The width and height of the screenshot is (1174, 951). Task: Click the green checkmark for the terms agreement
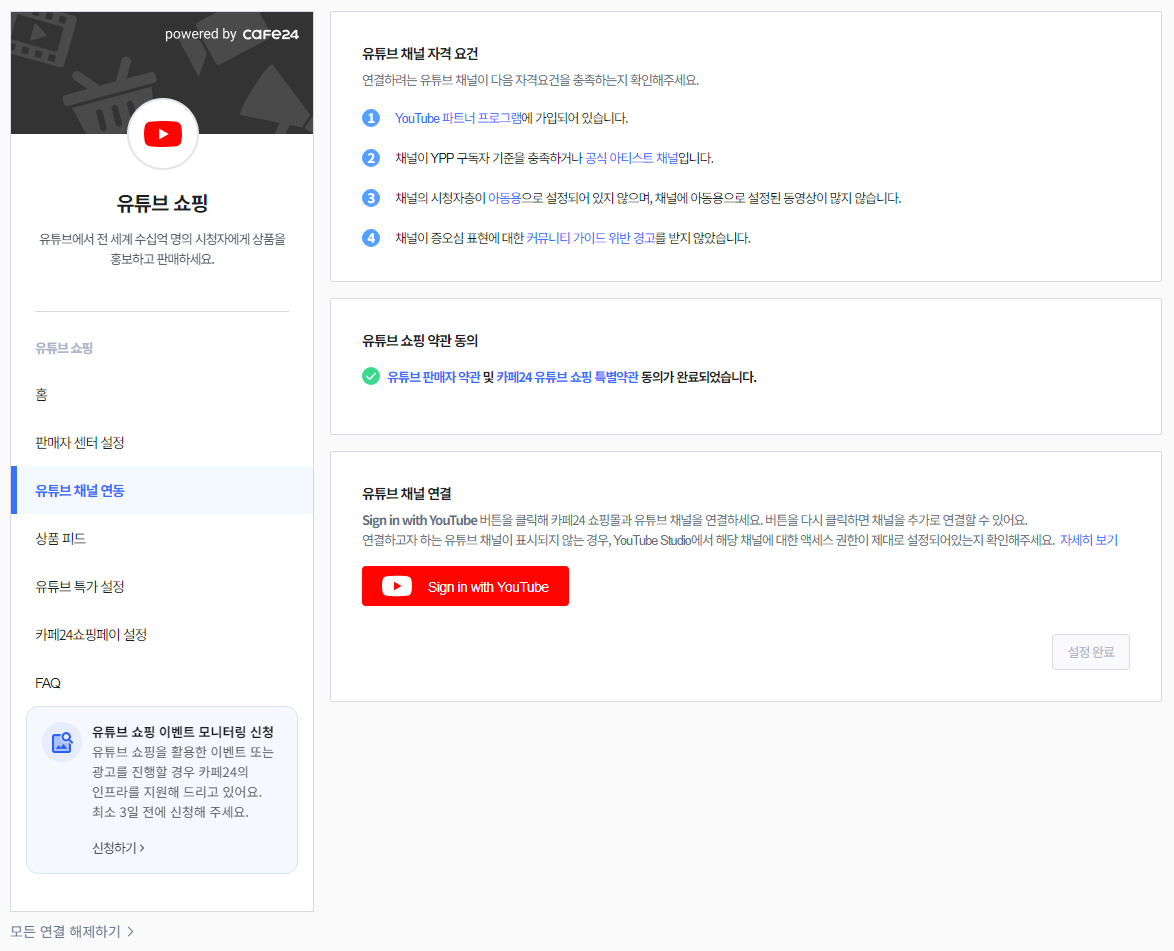pyautogui.click(x=371, y=376)
